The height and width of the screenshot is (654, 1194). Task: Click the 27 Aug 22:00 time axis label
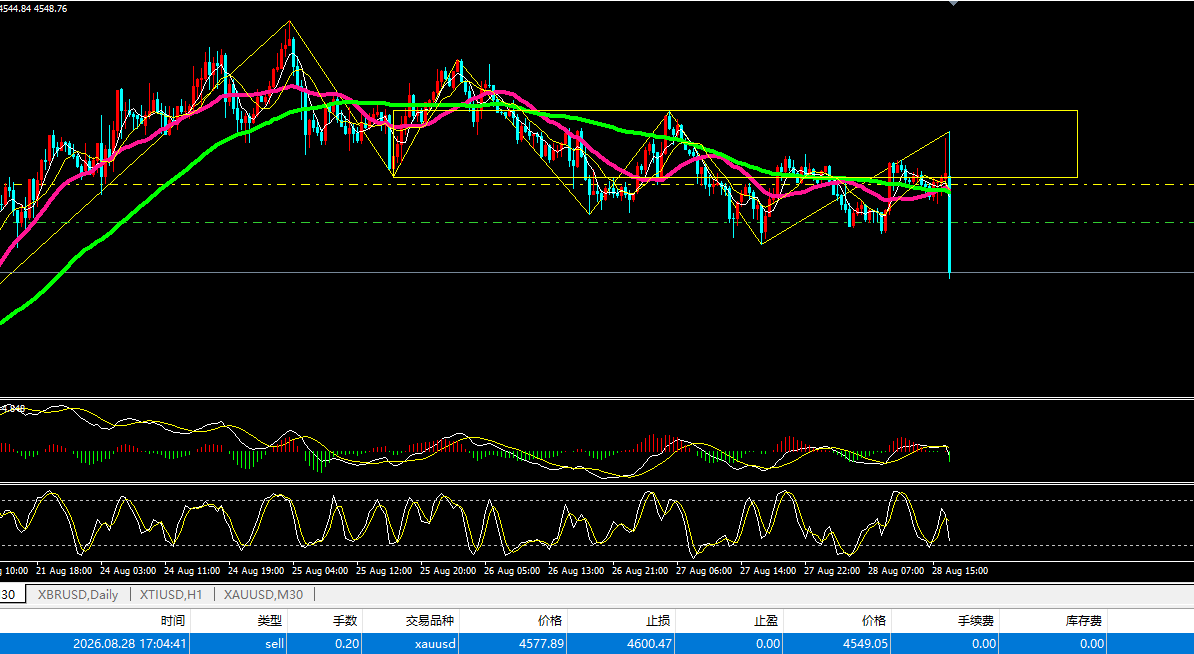tap(832, 570)
